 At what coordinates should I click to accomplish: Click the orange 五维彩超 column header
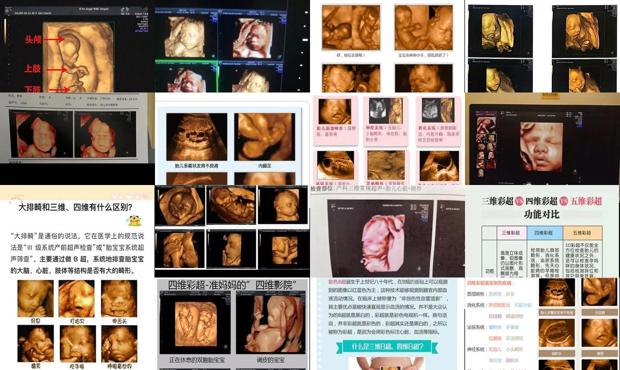(x=582, y=233)
